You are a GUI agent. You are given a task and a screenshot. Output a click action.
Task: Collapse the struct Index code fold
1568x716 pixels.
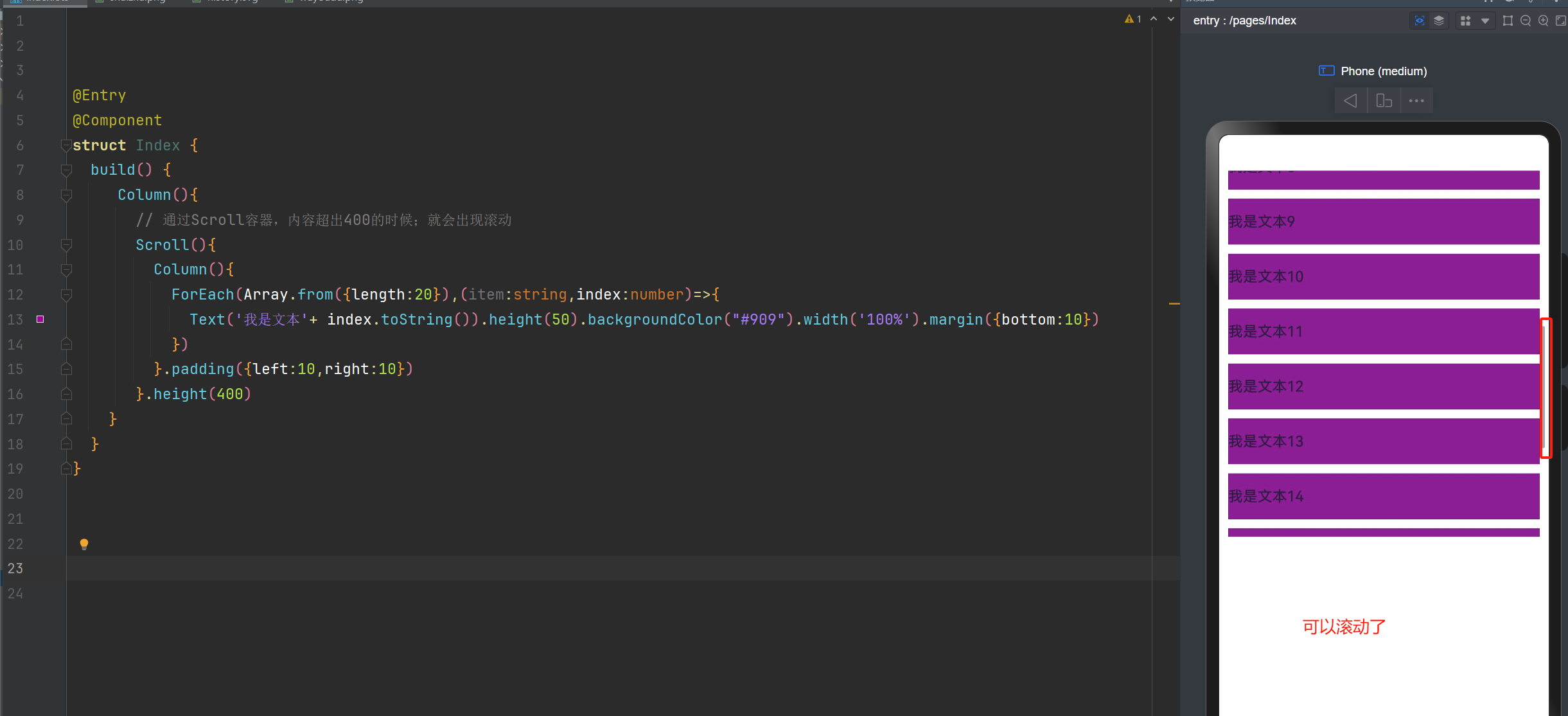click(66, 145)
